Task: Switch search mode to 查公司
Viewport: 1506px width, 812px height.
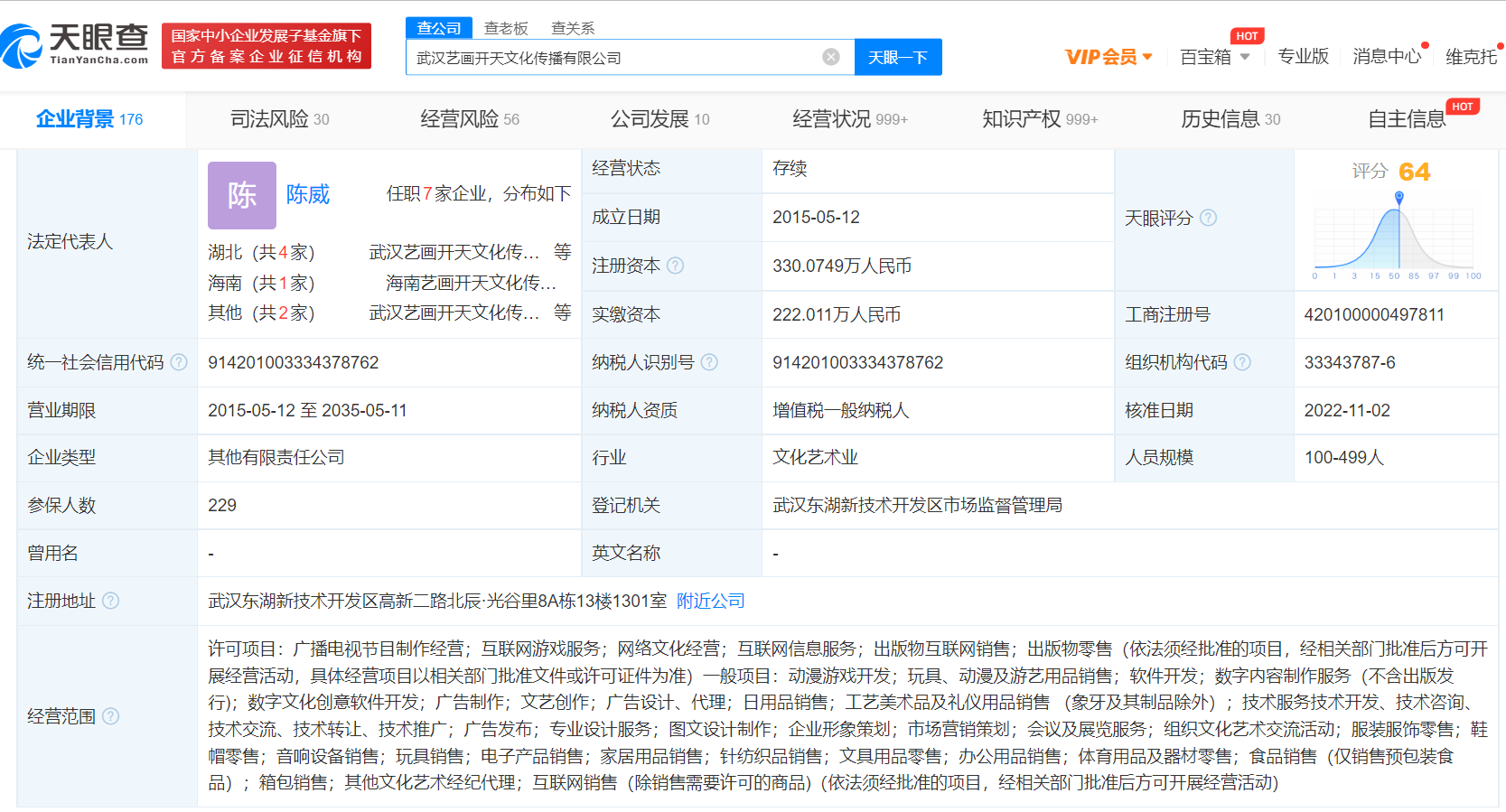Action: click(439, 28)
